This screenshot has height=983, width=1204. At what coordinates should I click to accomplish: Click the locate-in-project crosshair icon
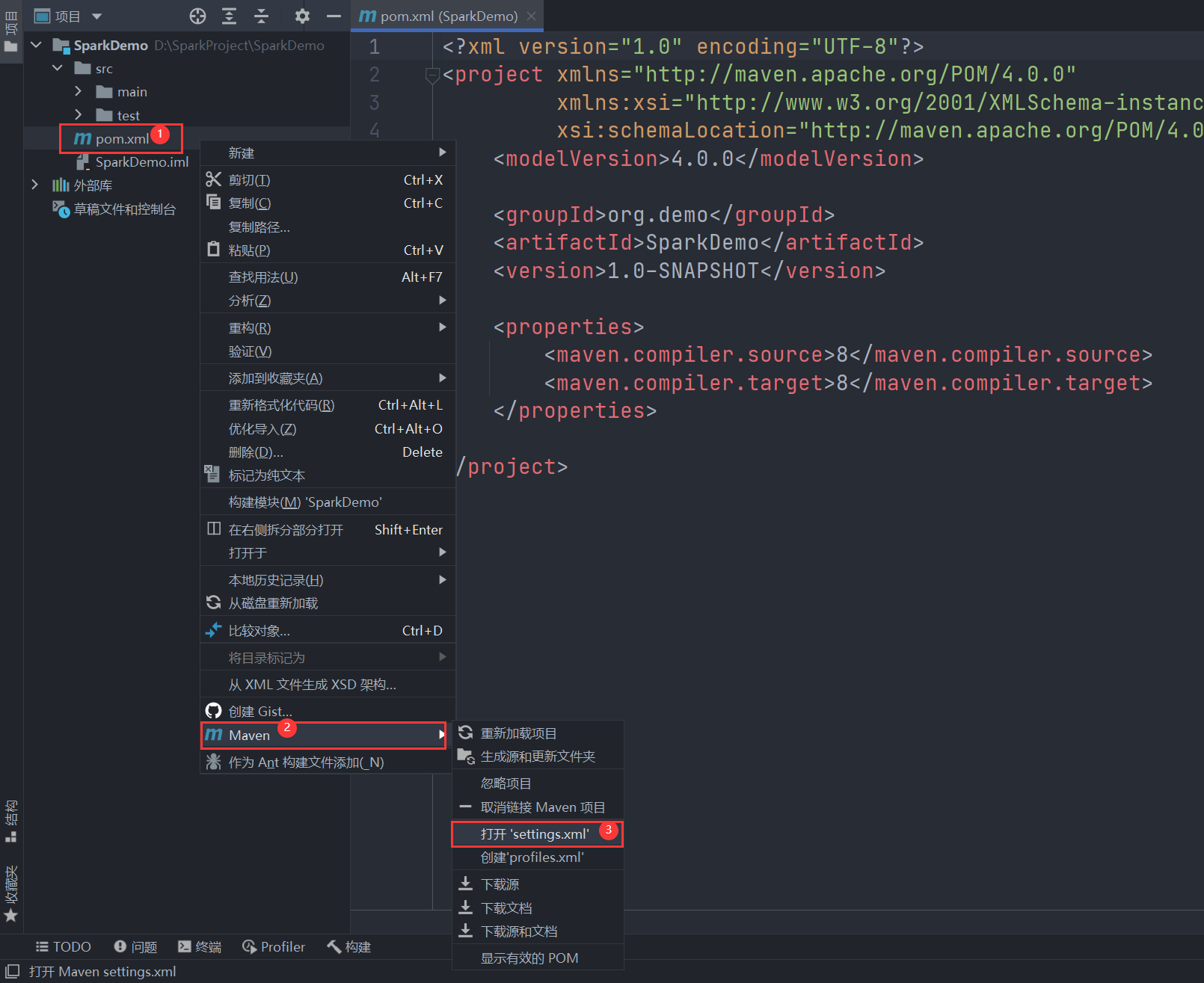tap(197, 16)
